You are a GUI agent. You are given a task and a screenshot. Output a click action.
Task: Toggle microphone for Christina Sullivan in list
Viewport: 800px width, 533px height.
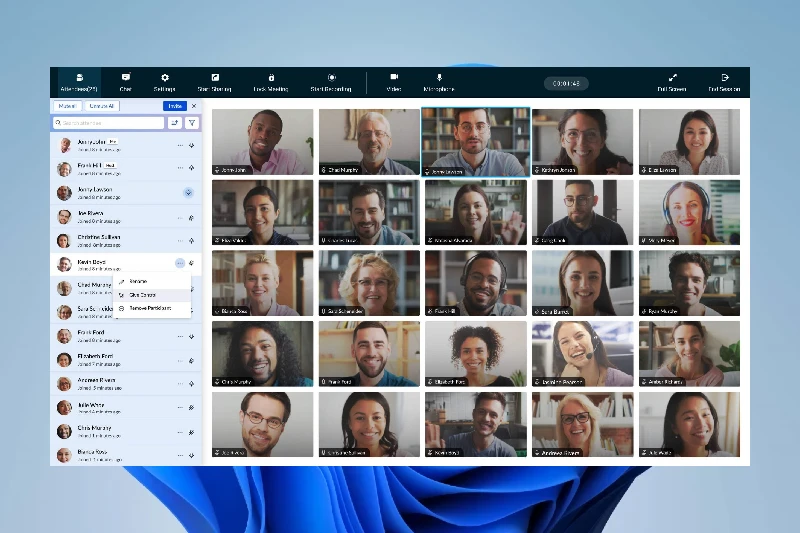(x=192, y=241)
